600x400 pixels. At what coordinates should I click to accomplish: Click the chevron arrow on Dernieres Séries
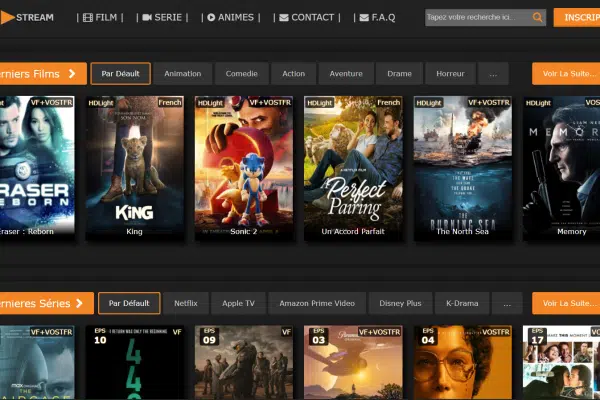79,303
